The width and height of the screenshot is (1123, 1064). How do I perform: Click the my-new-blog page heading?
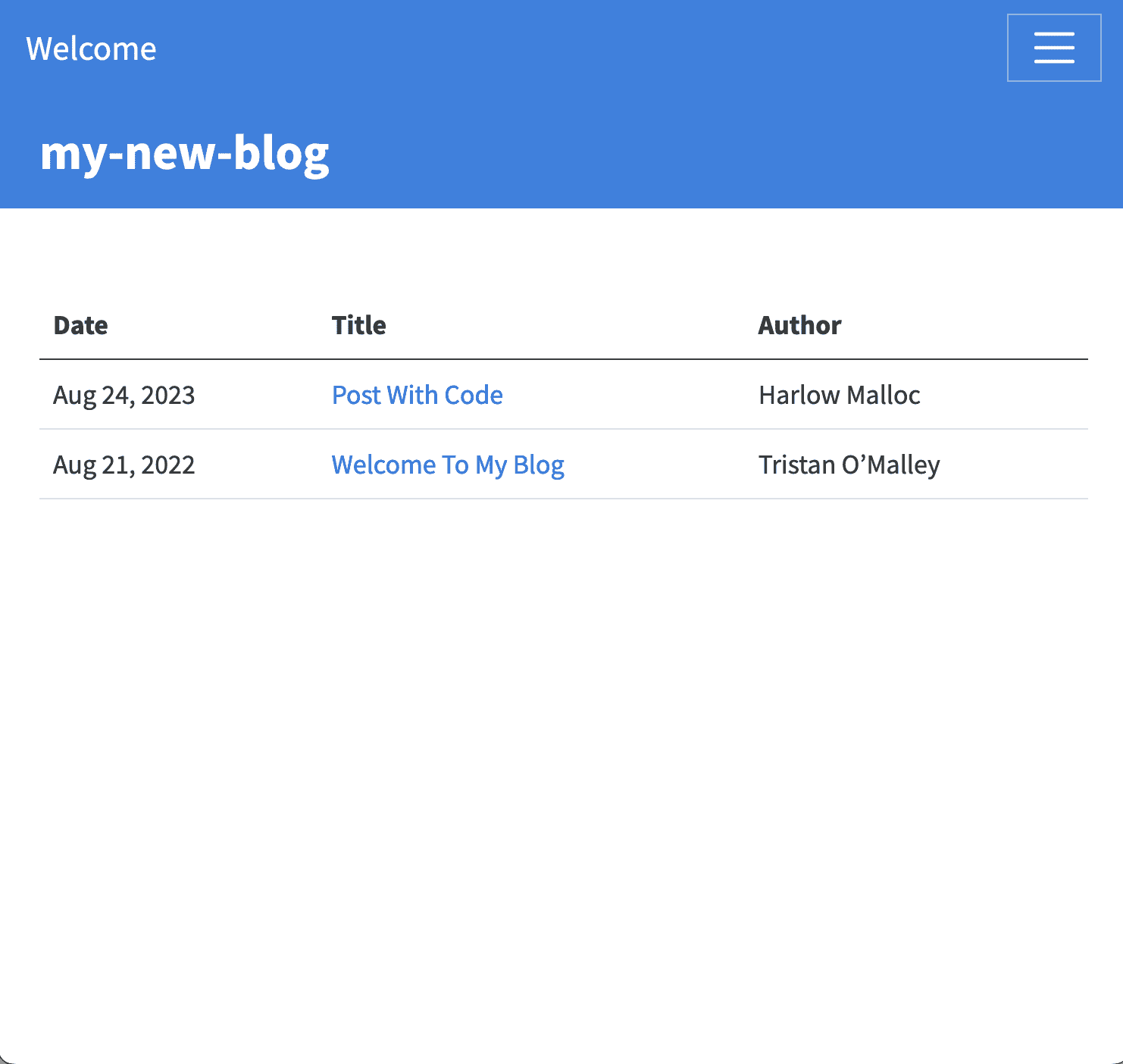pos(185,153)
